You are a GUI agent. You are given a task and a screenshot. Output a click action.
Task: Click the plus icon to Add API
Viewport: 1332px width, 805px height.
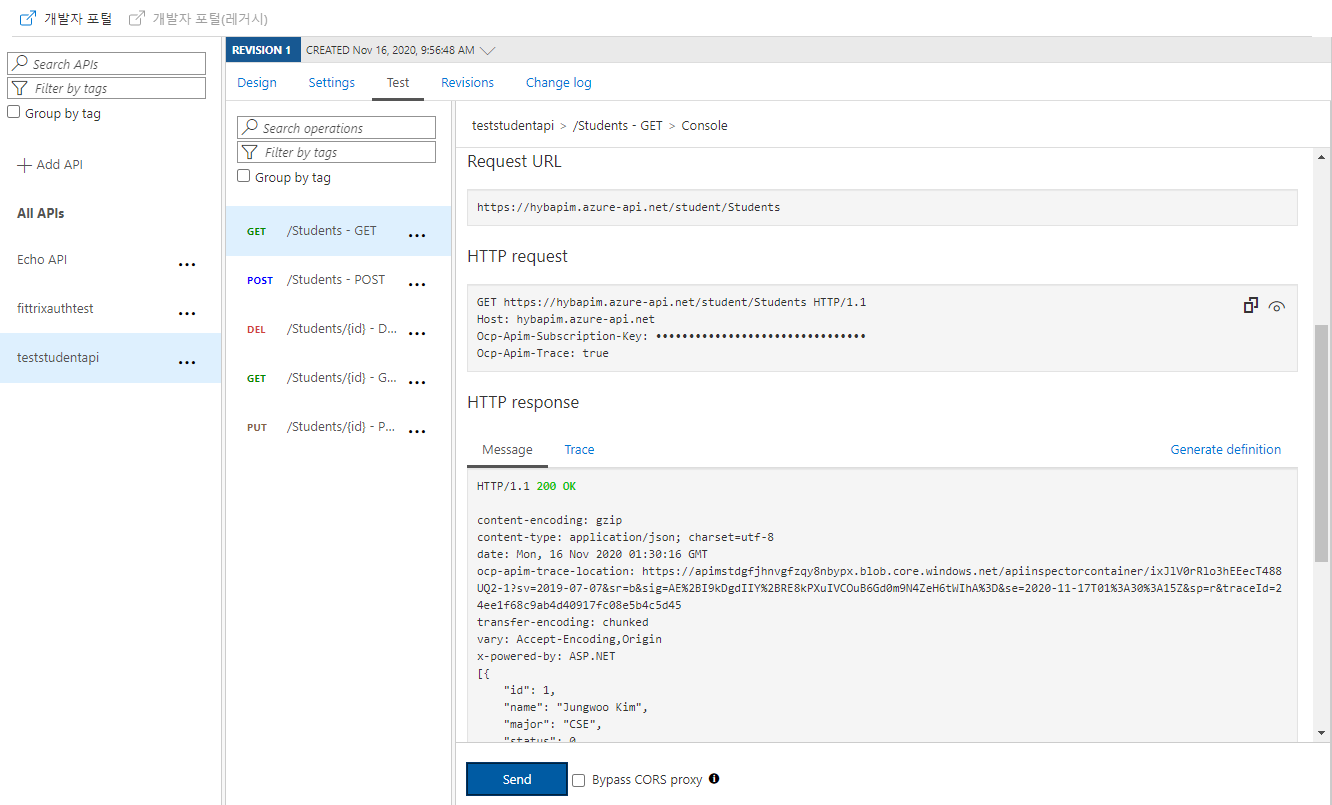click(x=25, y=165)
